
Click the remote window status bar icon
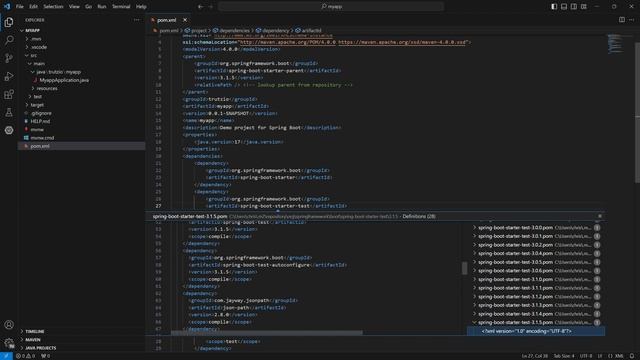6,356
